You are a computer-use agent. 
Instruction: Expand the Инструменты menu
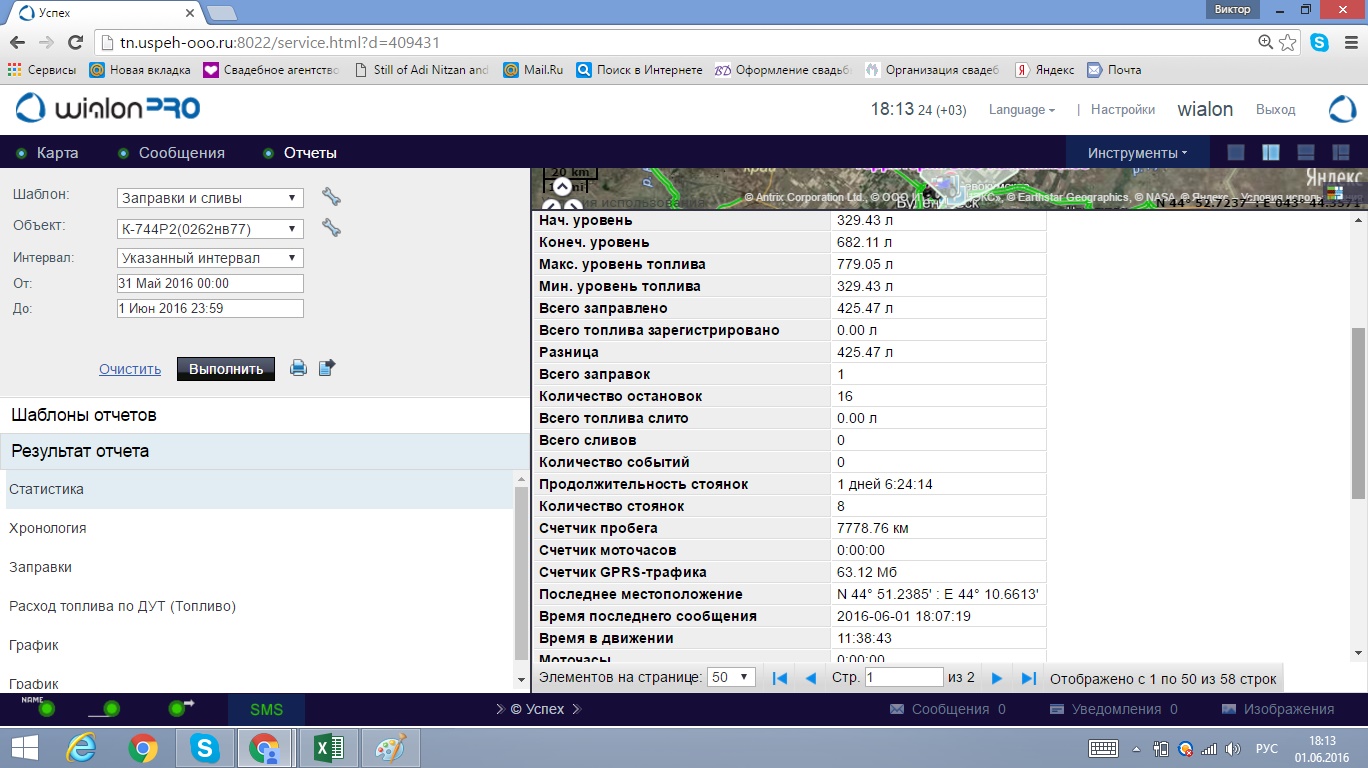pos(1137,153)
